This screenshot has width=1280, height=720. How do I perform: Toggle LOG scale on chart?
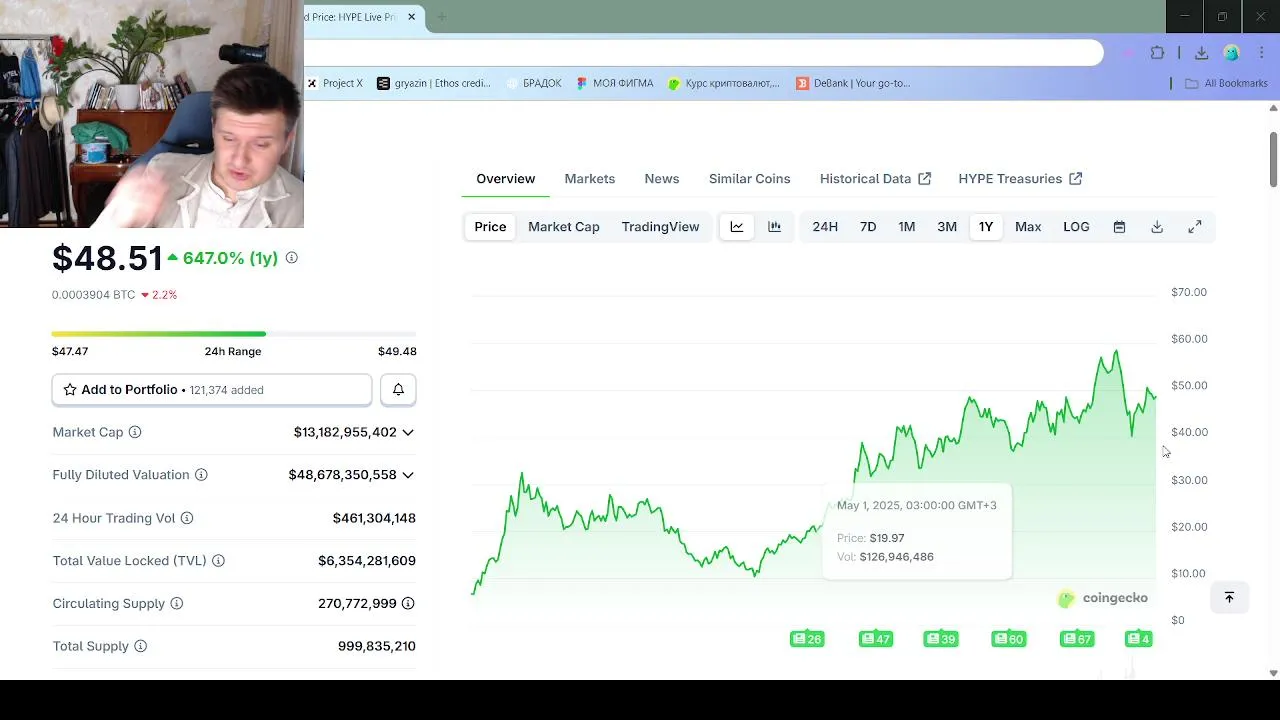coord(1076,227)
